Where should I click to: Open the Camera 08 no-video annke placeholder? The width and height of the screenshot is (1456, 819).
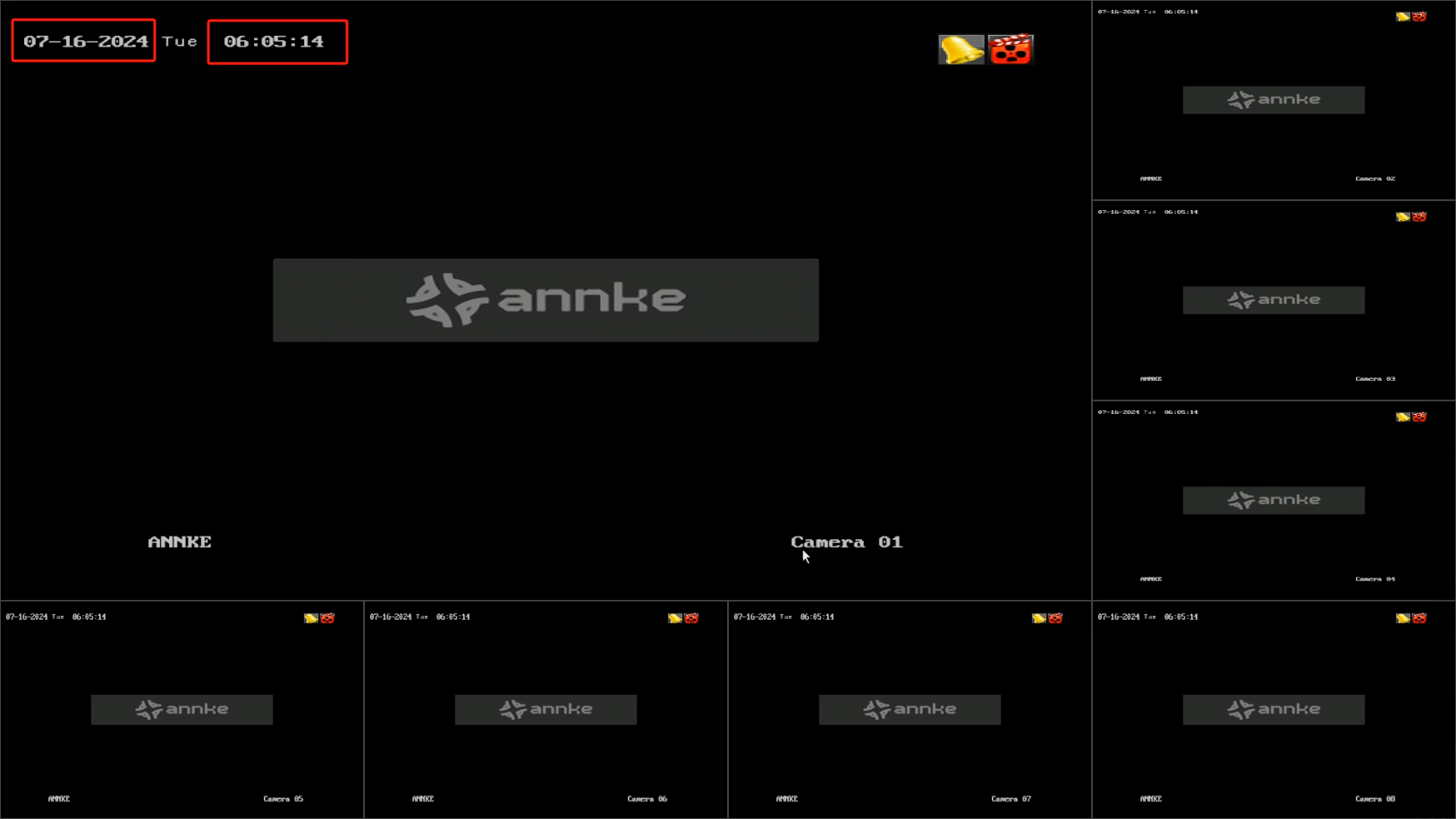[1274, 710]
